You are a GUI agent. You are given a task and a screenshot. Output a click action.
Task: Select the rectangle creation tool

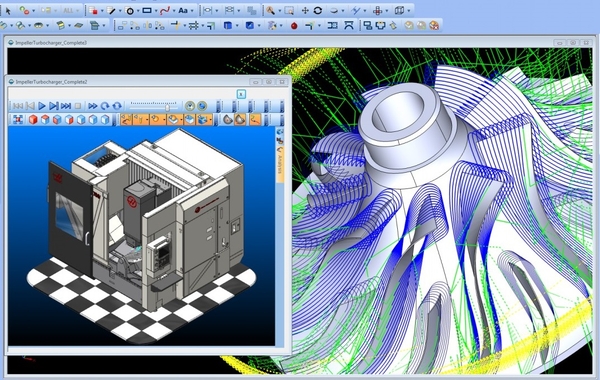(x=147, y=11)
